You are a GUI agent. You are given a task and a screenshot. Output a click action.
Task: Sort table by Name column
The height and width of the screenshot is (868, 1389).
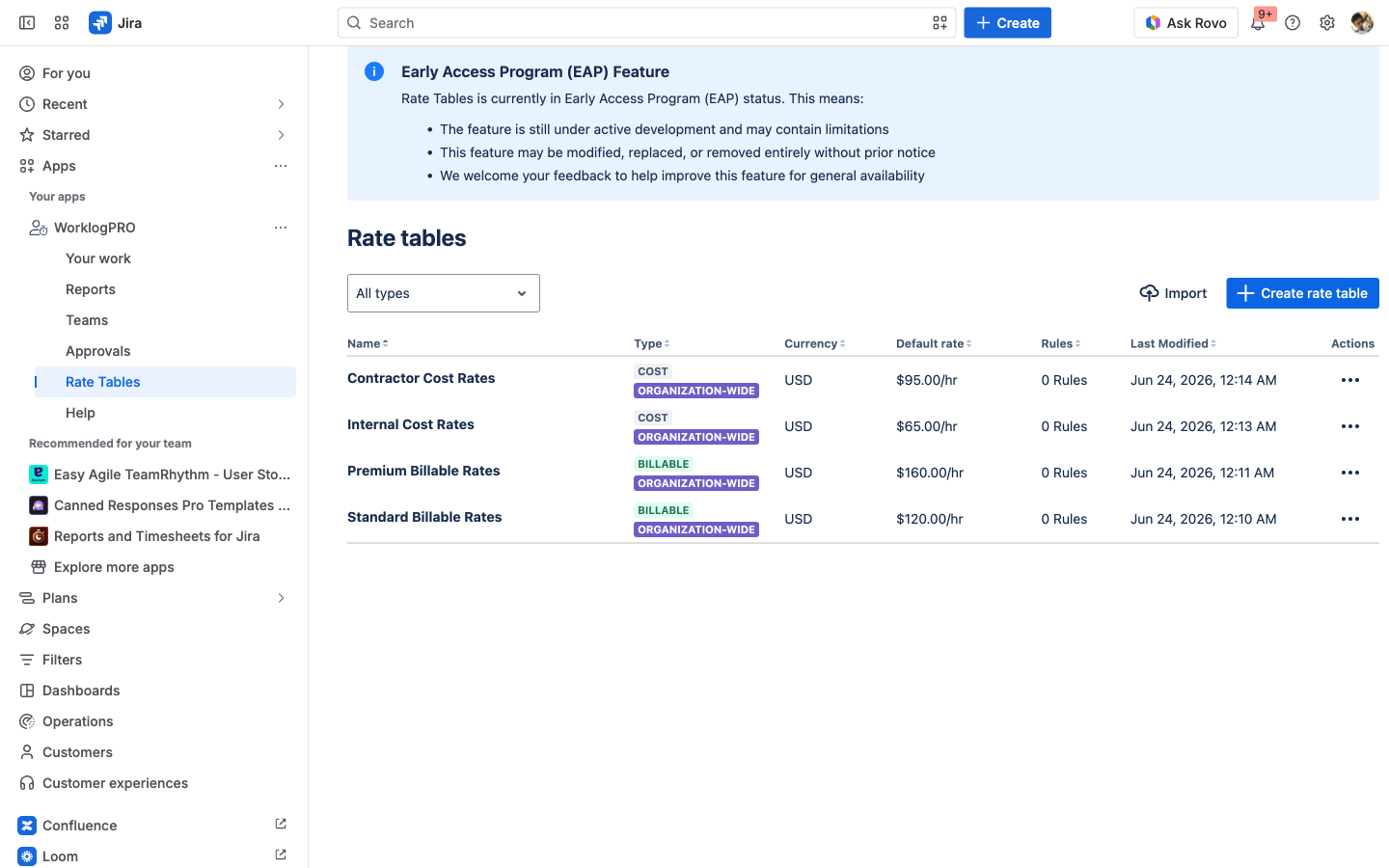(x=368, y=343)
